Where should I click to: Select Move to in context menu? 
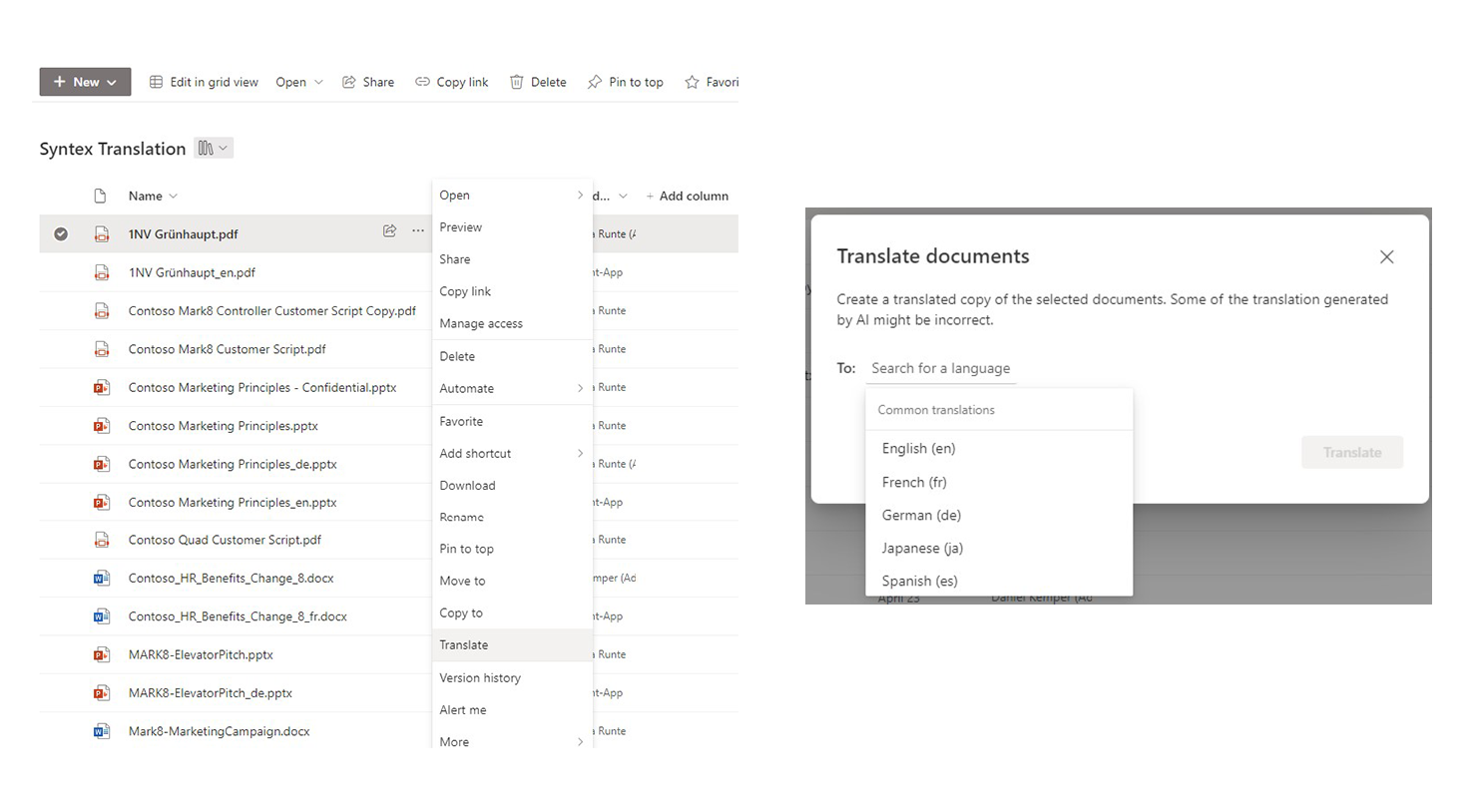(x=512, y=581)
